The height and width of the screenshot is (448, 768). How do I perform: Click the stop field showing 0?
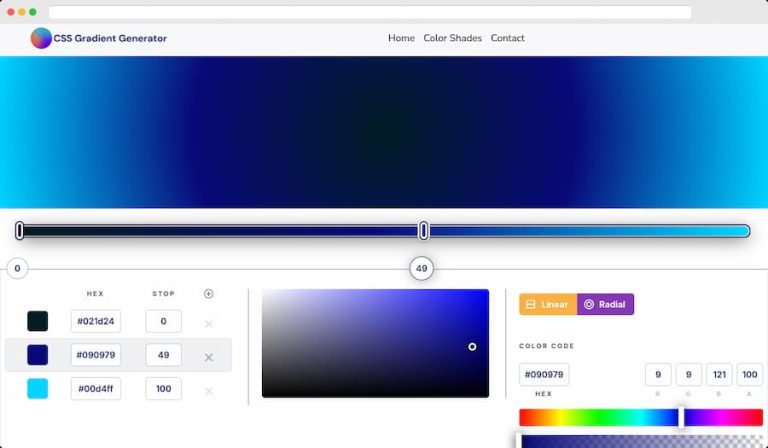click(x=164, y=321)
